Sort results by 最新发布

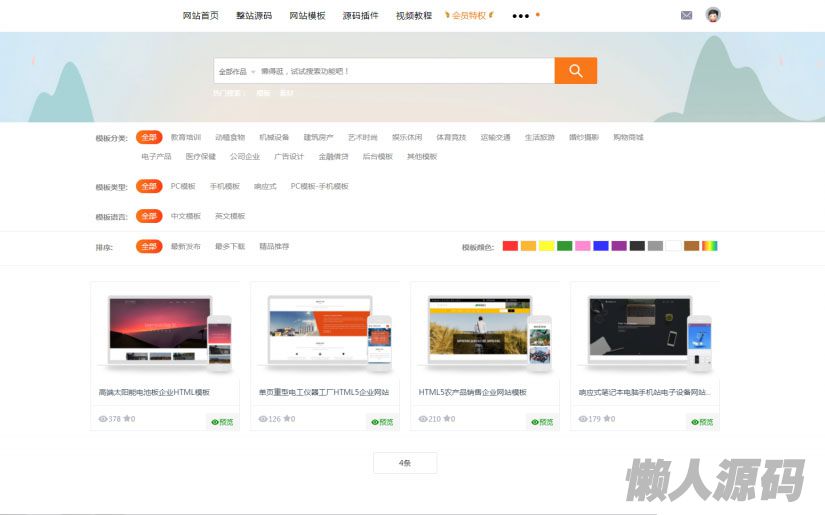[185, 246]
